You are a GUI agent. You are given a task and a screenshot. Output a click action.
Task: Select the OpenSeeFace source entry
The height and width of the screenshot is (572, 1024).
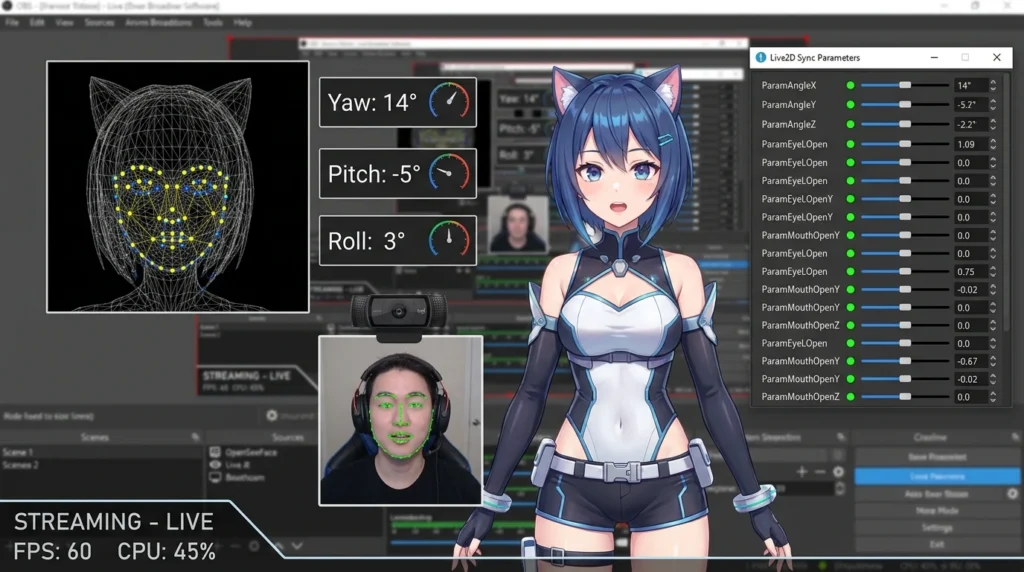tap(251, 452)
